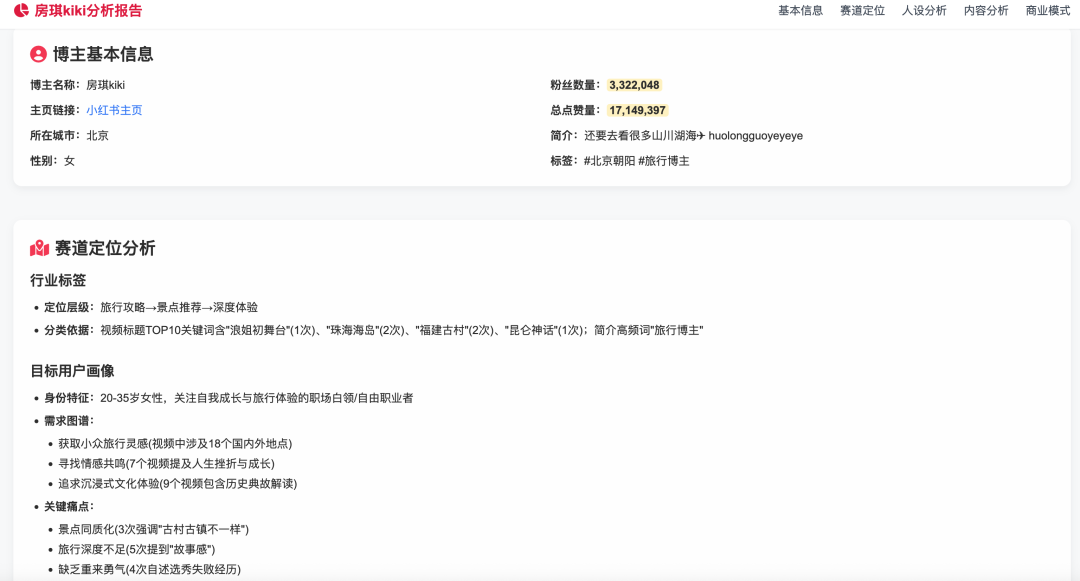
Task: Click the red pie-chart logo icon
Action: click(x=21, y=10)
